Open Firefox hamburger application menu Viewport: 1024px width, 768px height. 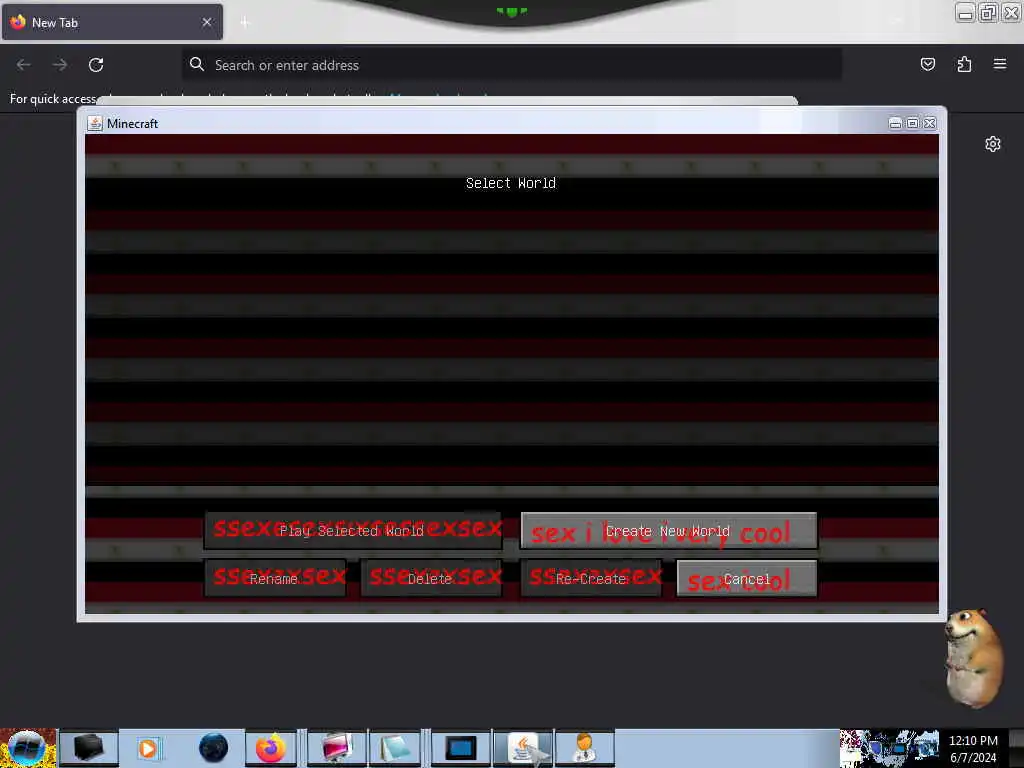[1000, 64]
